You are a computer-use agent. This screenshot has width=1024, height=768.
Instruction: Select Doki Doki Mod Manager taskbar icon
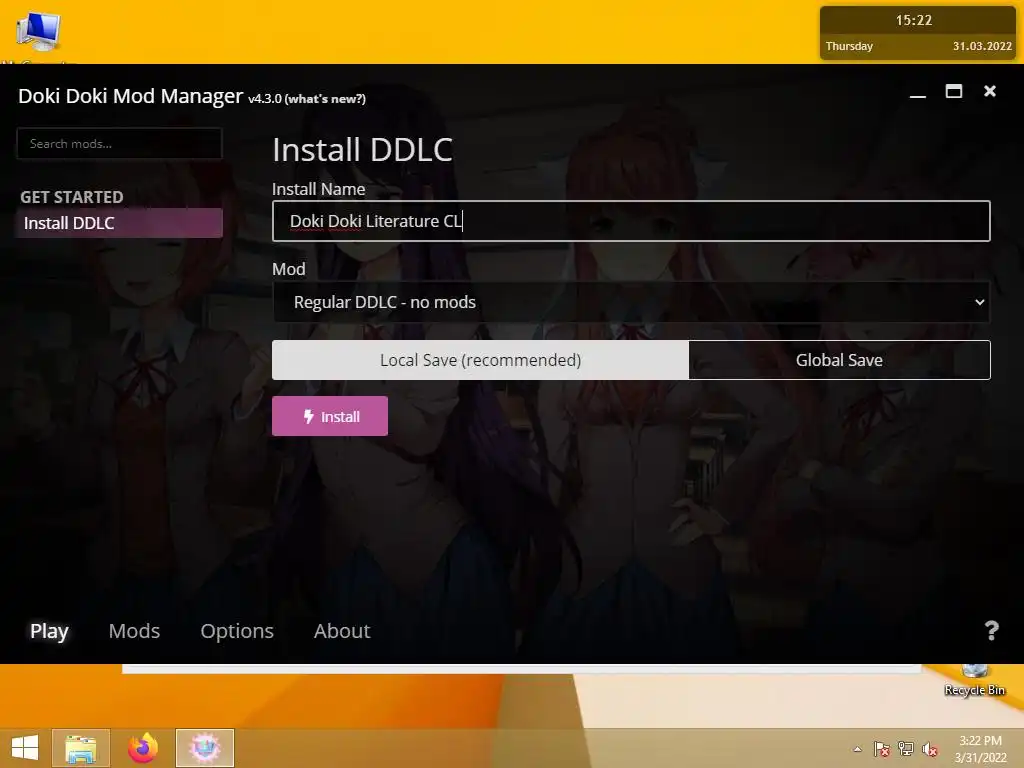204,748
